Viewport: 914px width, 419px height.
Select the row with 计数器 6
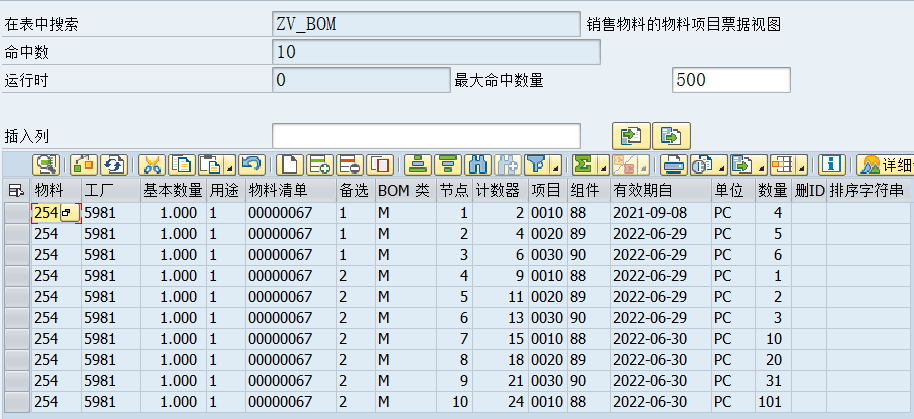tap(17, 255)
